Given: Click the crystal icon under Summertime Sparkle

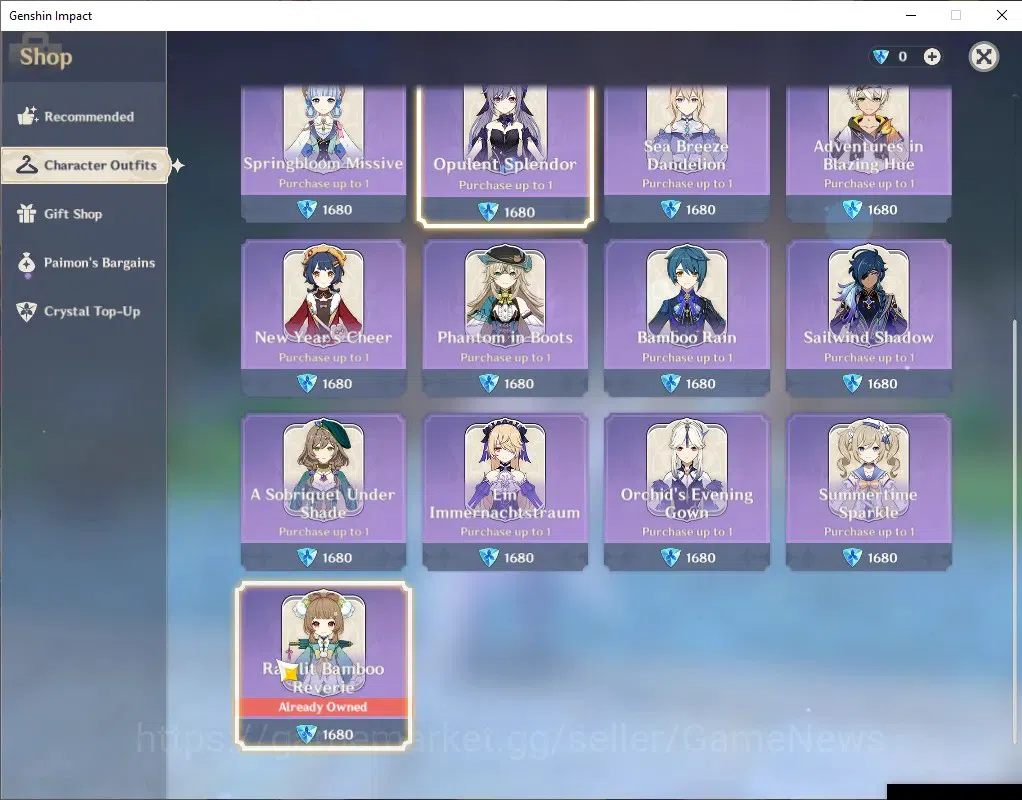Looking at the screenshot, I should pyautogui.click(x=853, y=557).
